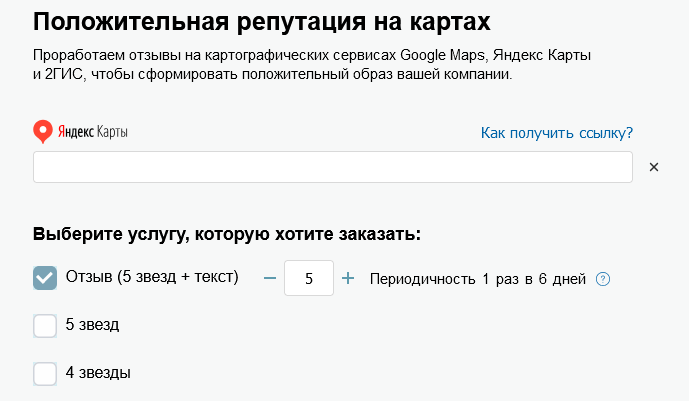Click the Периодичность 1 раз в 6 дней text
689x401 pixels.
click(x=477, y=279)
